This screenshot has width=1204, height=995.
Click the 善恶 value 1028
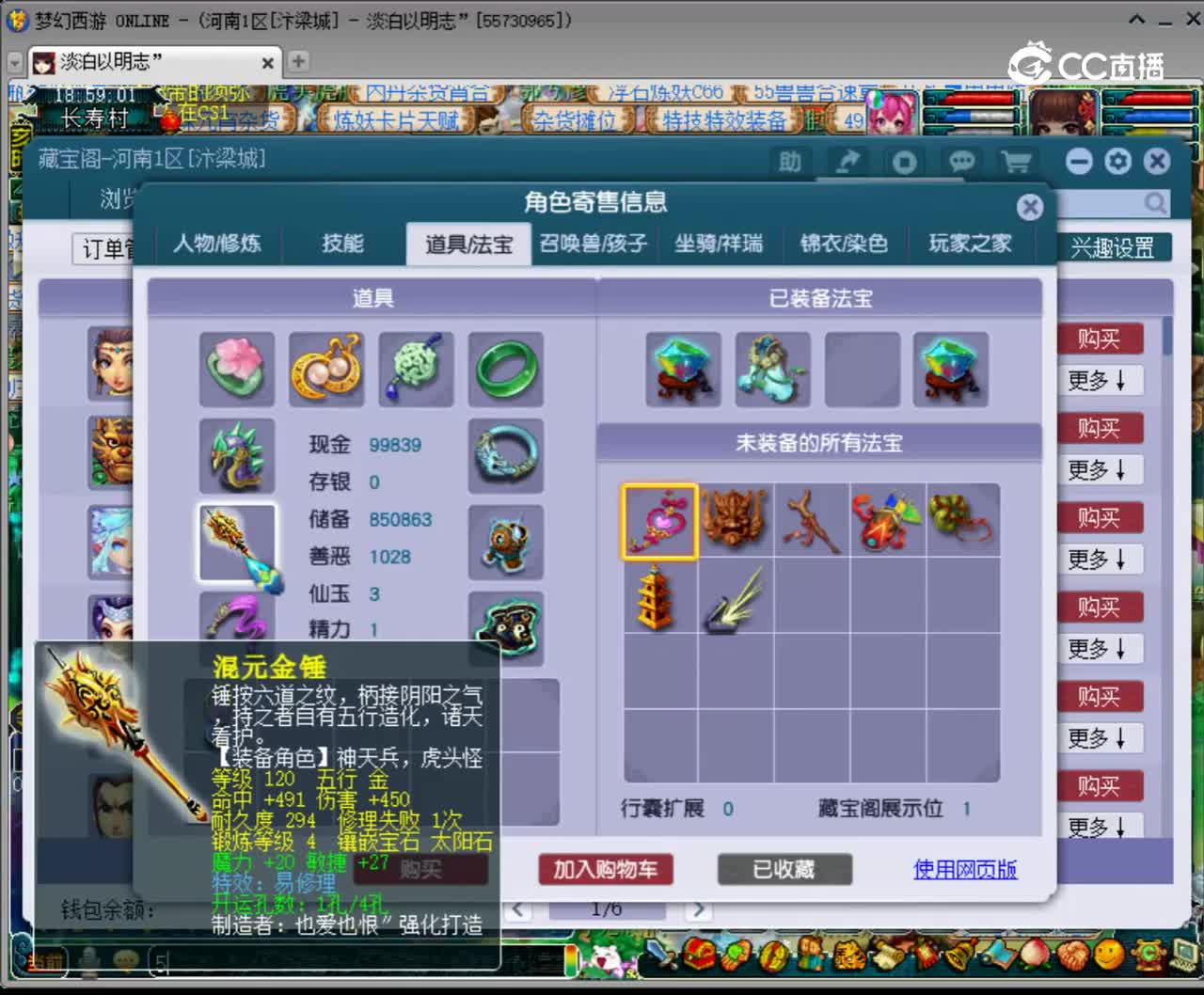(x=389, y=557)
